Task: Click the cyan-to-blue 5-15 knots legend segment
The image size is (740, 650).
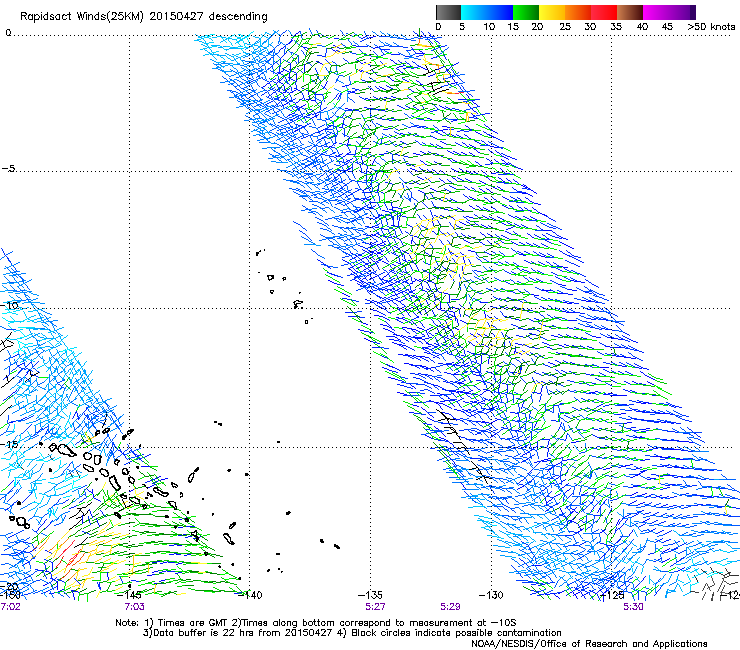Action: 487,12
